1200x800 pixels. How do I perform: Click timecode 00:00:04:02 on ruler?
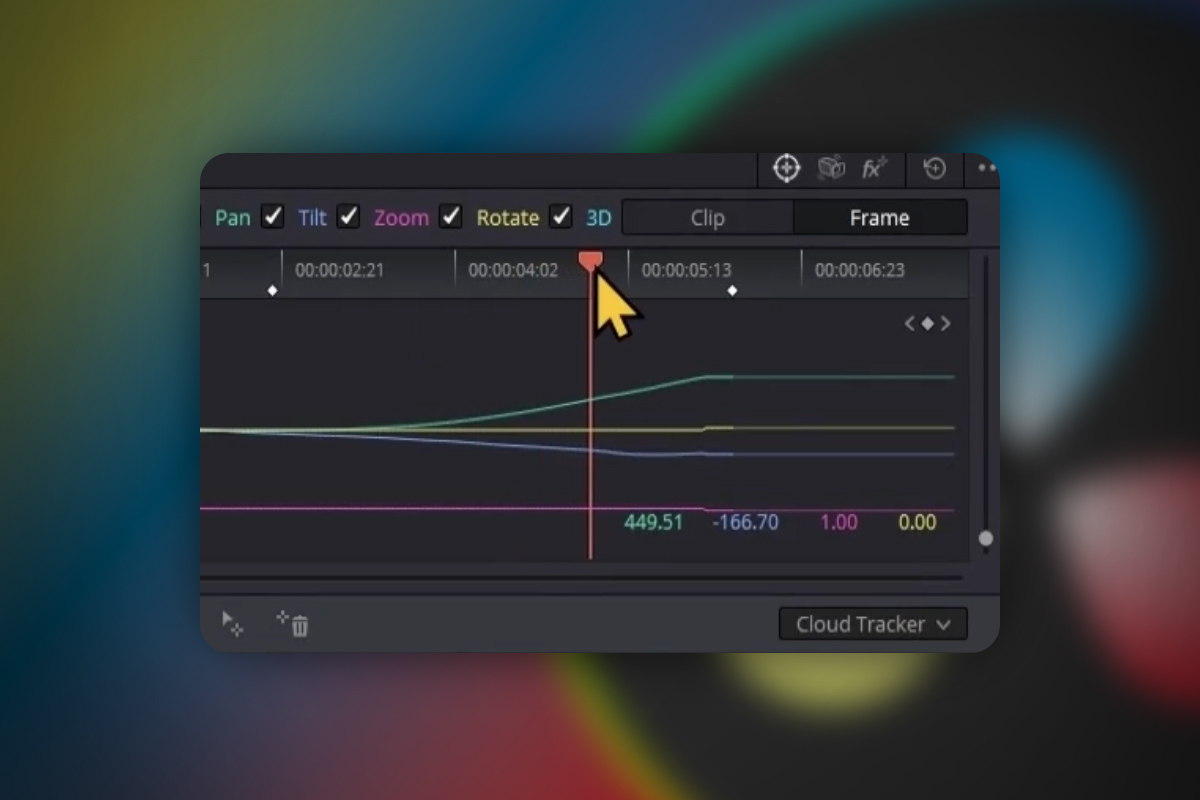point(513,270)
